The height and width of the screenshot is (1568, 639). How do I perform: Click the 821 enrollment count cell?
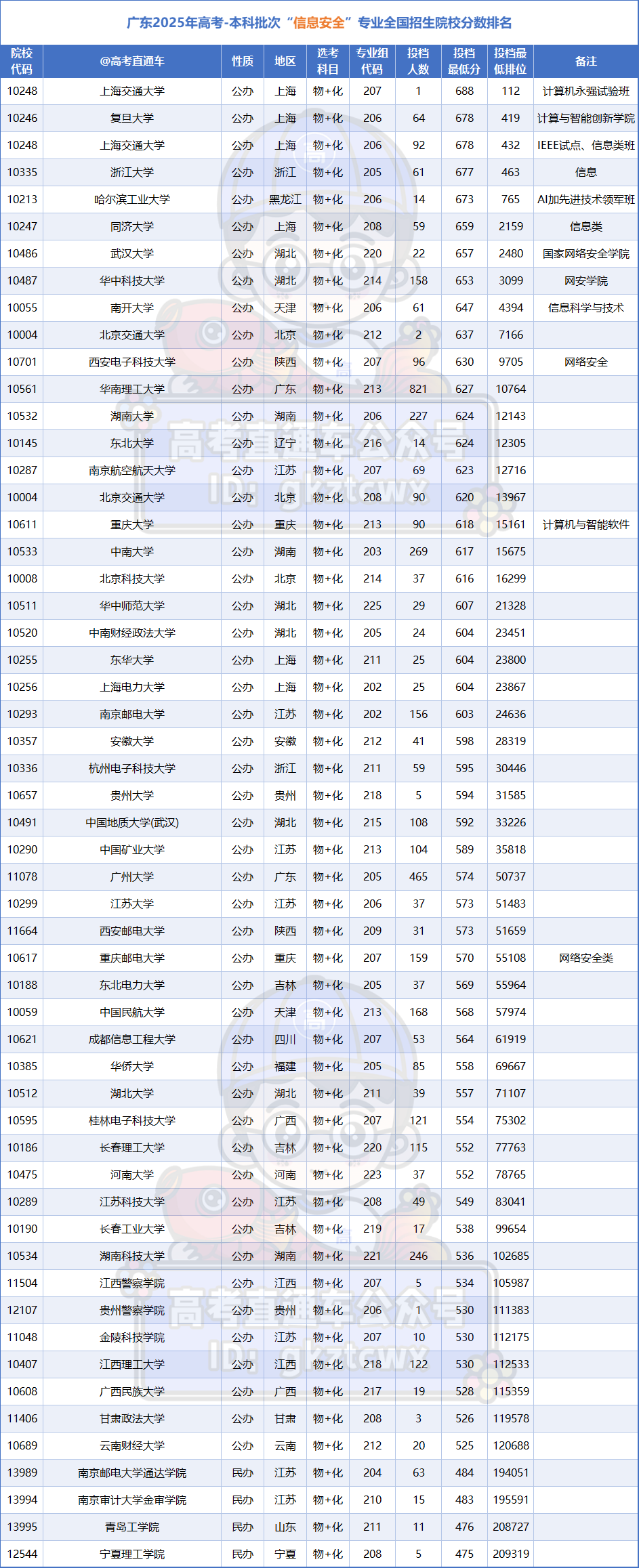pyautogui.click(x=418, y=389)
